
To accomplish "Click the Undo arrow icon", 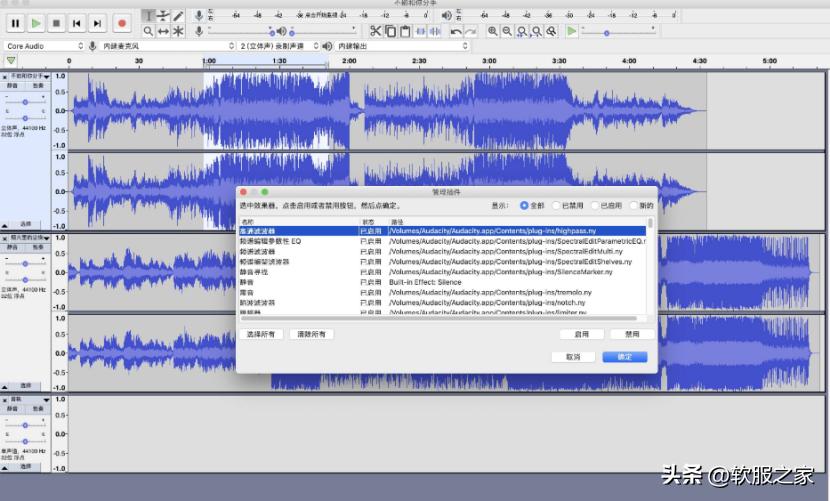I will point(456,31).
